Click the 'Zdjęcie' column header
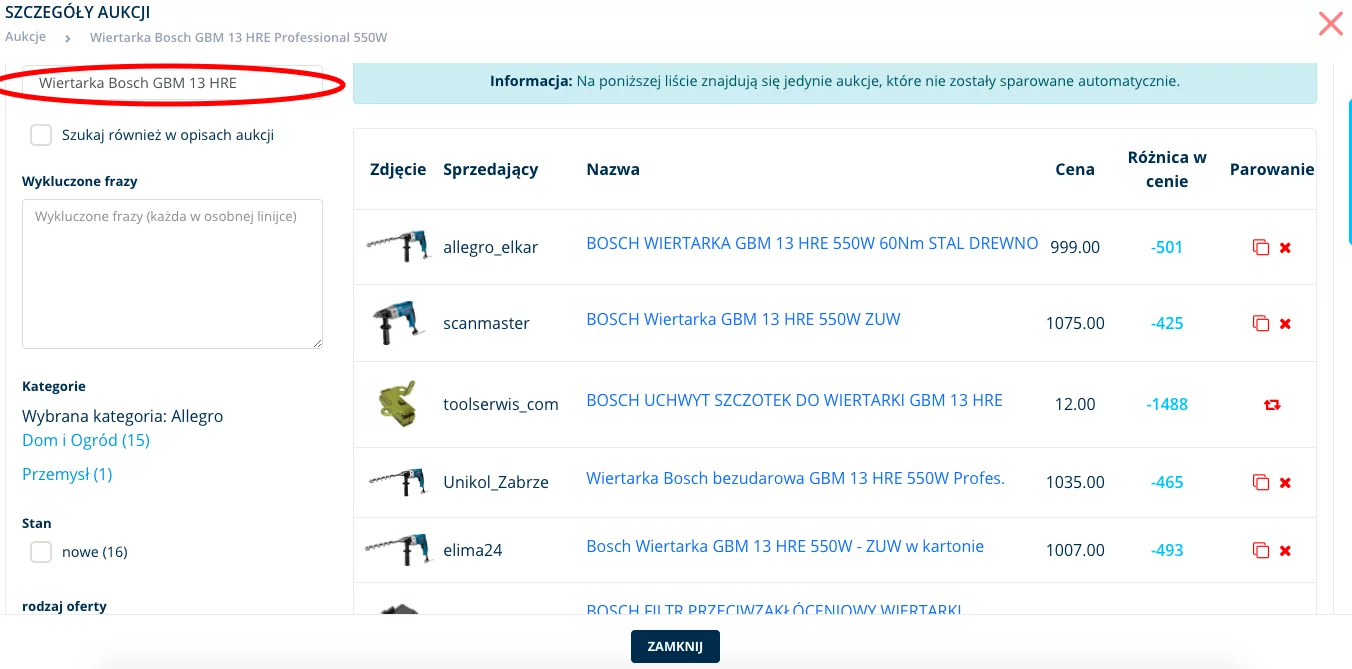1352x669 pixels. [398, 169]
